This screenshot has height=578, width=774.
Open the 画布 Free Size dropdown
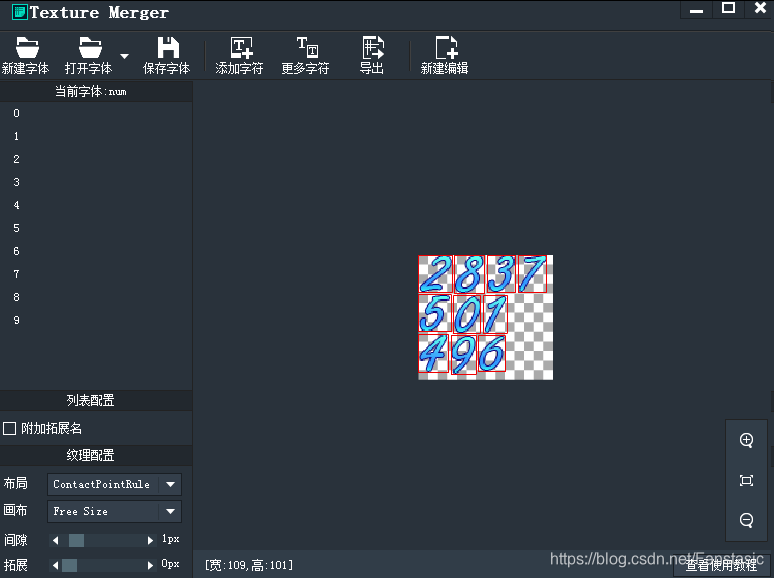coord(115,511)
